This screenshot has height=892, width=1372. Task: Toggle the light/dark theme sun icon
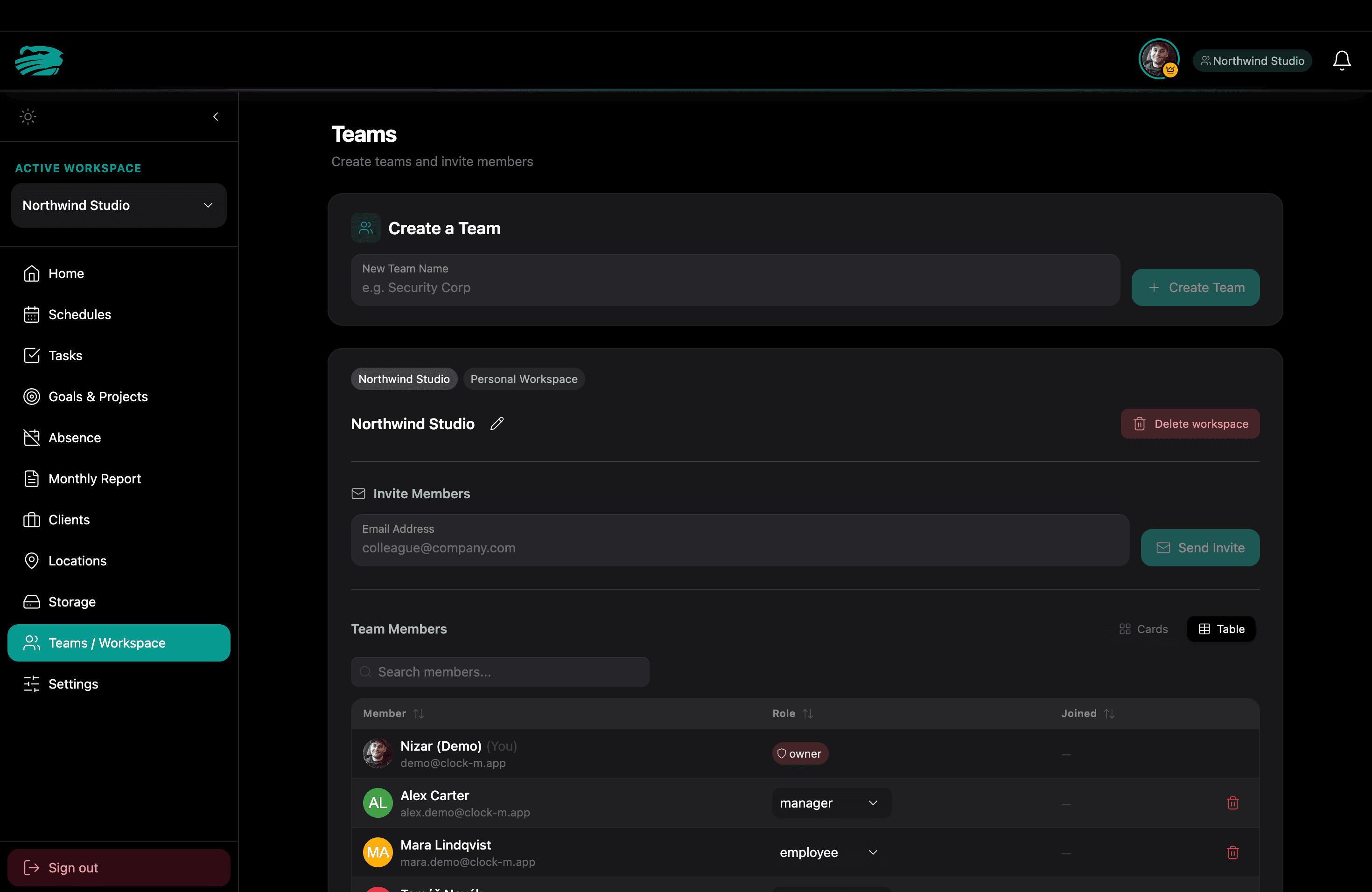28,116
